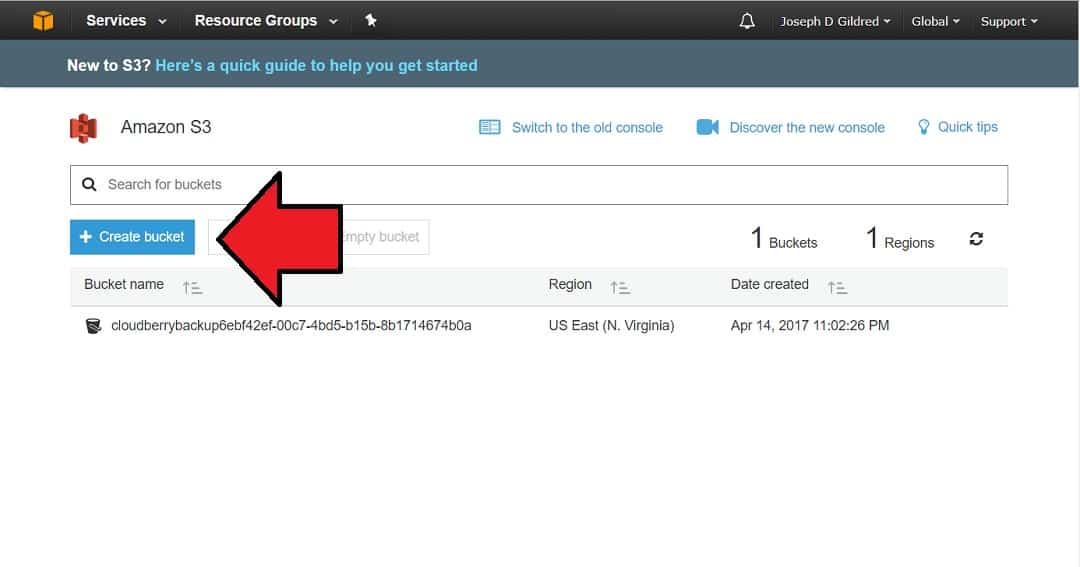Click the Bucket name column header
Image resolution: width=1080 pixels, height=567 pixels.
click(124, 284)
